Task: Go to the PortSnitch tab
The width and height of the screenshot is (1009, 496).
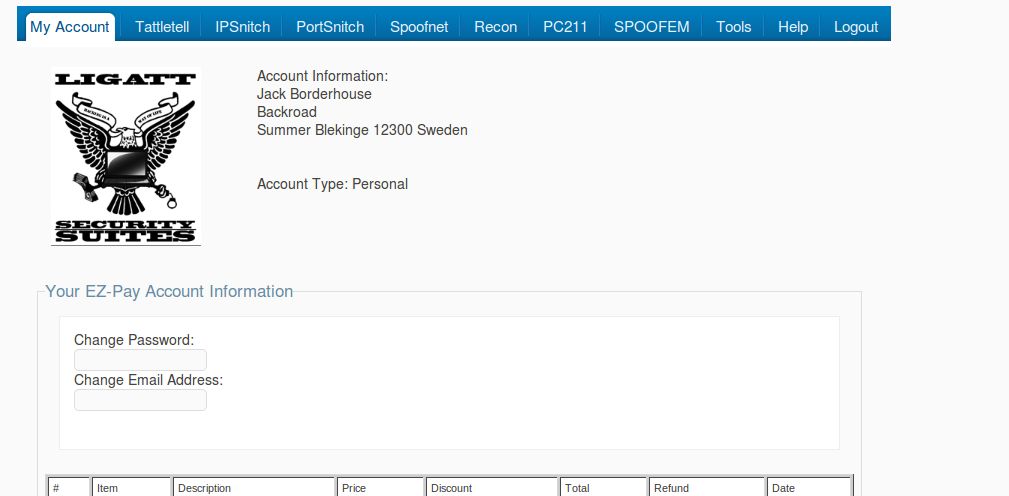Action: click(x=330, y=27)
